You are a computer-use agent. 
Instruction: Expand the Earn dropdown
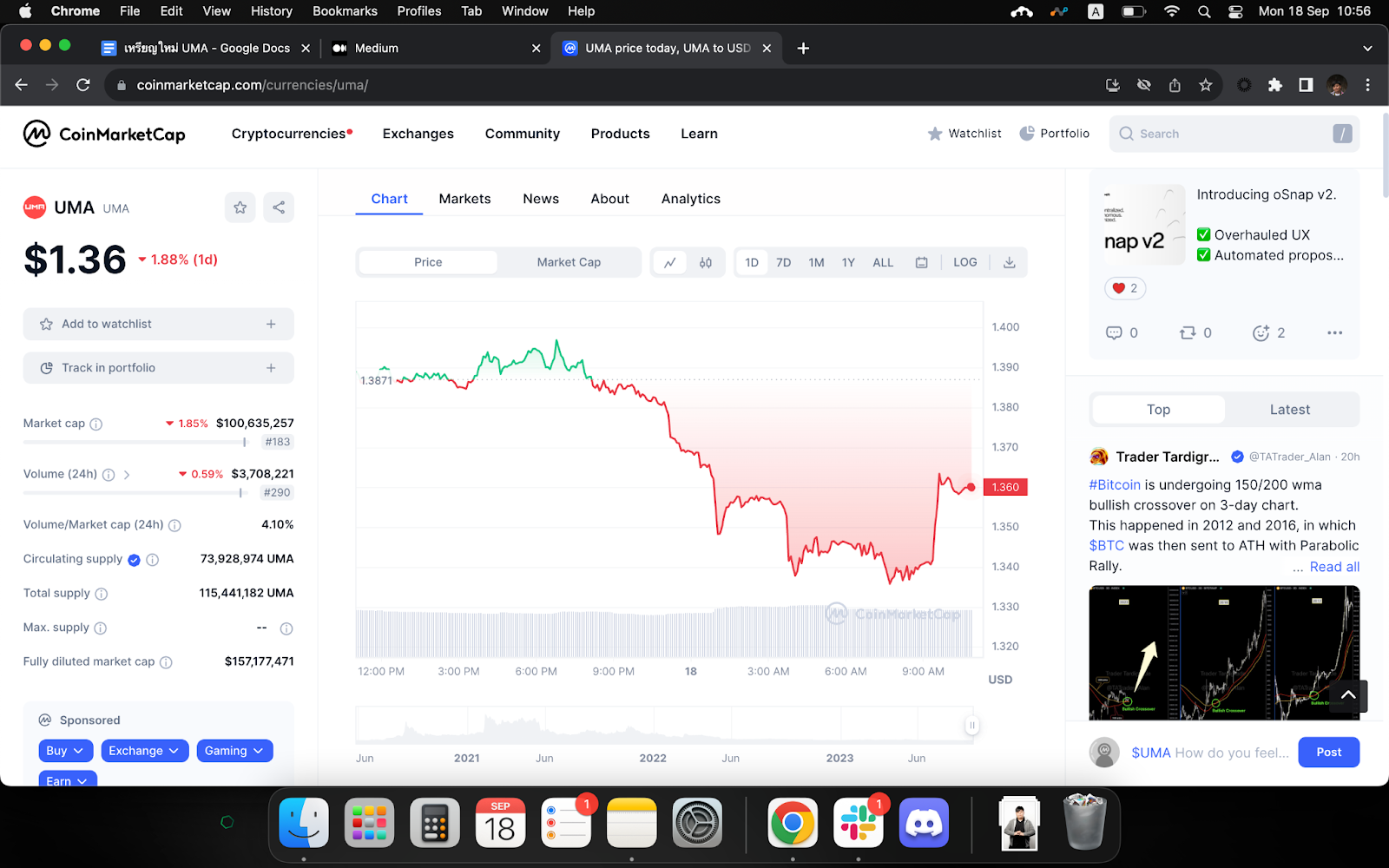[68, 779]
